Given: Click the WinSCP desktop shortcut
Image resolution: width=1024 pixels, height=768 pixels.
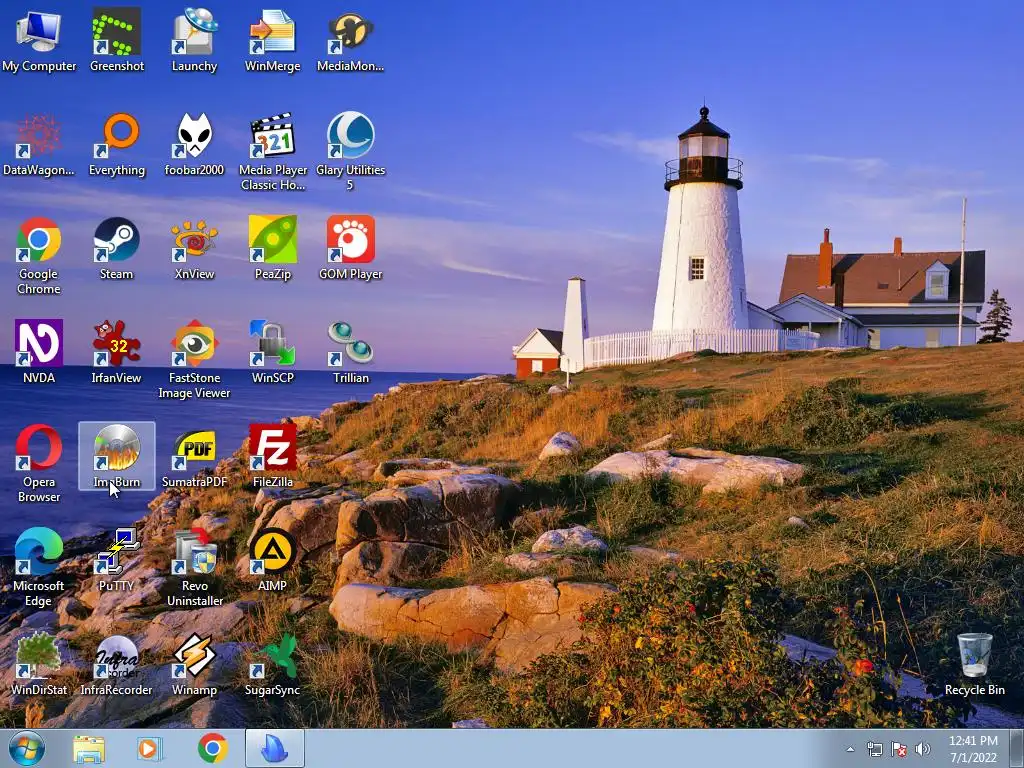Looking at the screenshot, I should [272, 353].
